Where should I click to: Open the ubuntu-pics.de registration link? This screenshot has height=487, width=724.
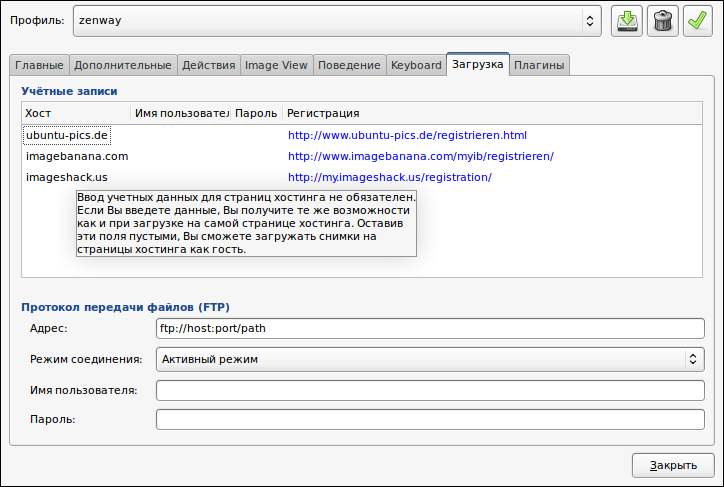click(407, 135)
